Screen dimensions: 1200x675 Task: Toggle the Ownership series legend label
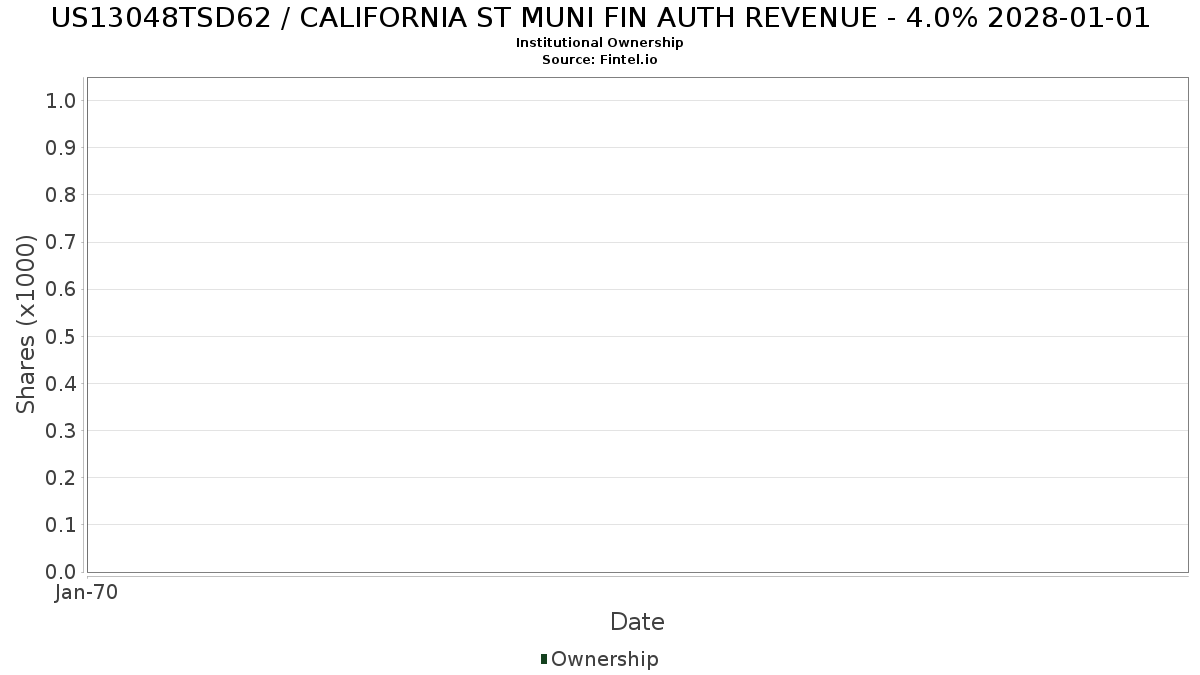tap(604, 659)
